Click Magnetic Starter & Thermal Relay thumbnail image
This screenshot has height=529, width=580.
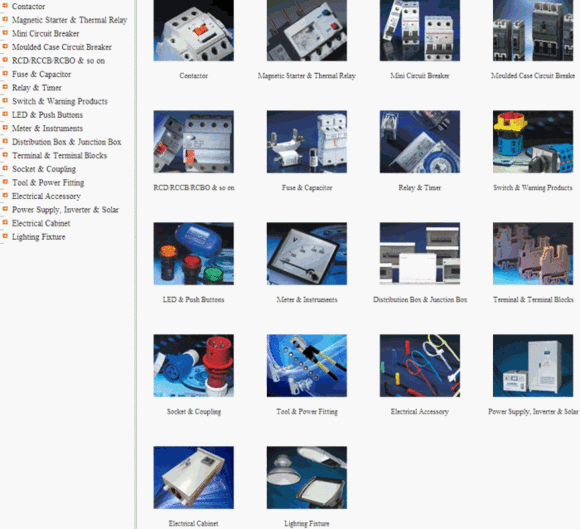click(307, 30)
